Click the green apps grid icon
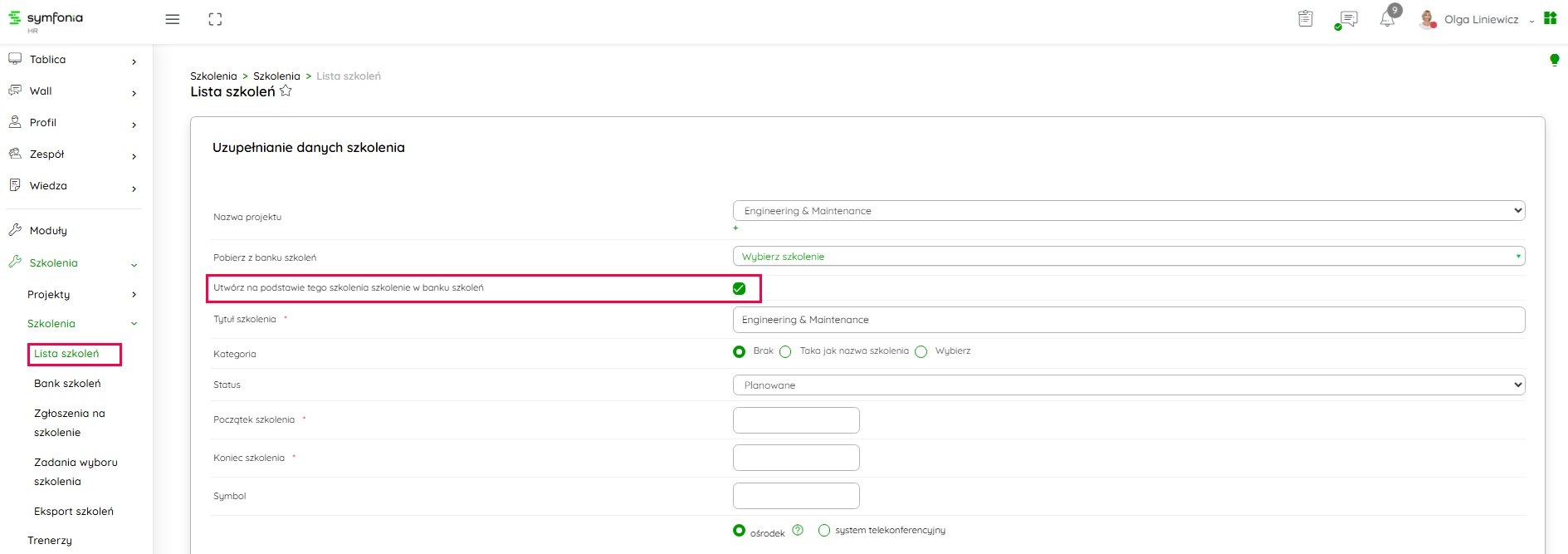1568x554 pixels. 1550,18
